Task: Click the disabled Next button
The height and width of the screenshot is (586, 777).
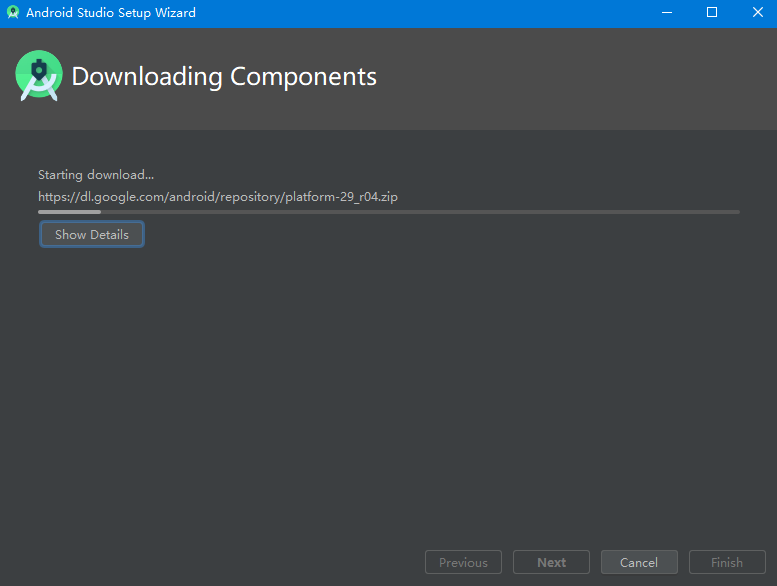Action: (551, 562)
